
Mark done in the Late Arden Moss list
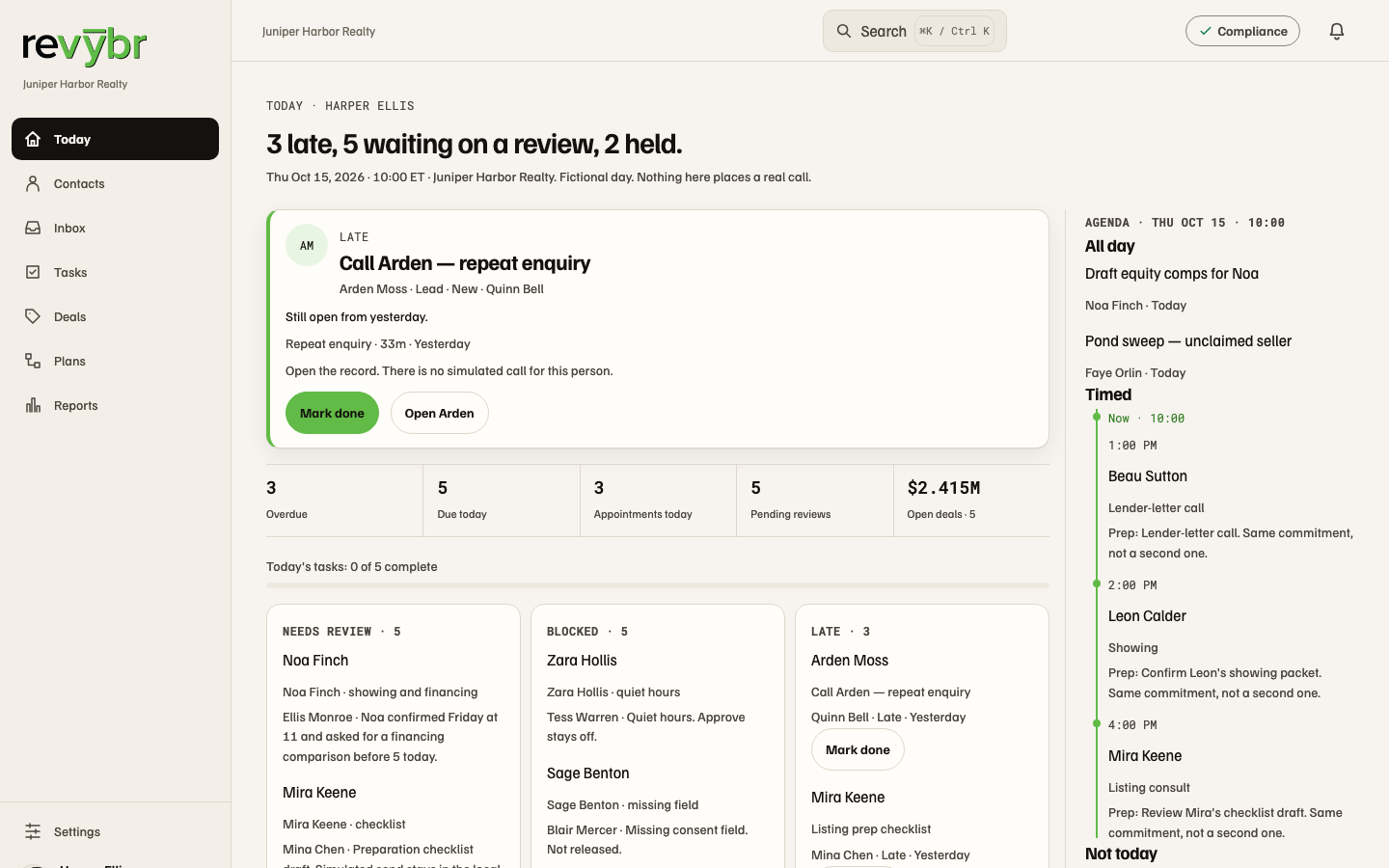pos(858,749)
